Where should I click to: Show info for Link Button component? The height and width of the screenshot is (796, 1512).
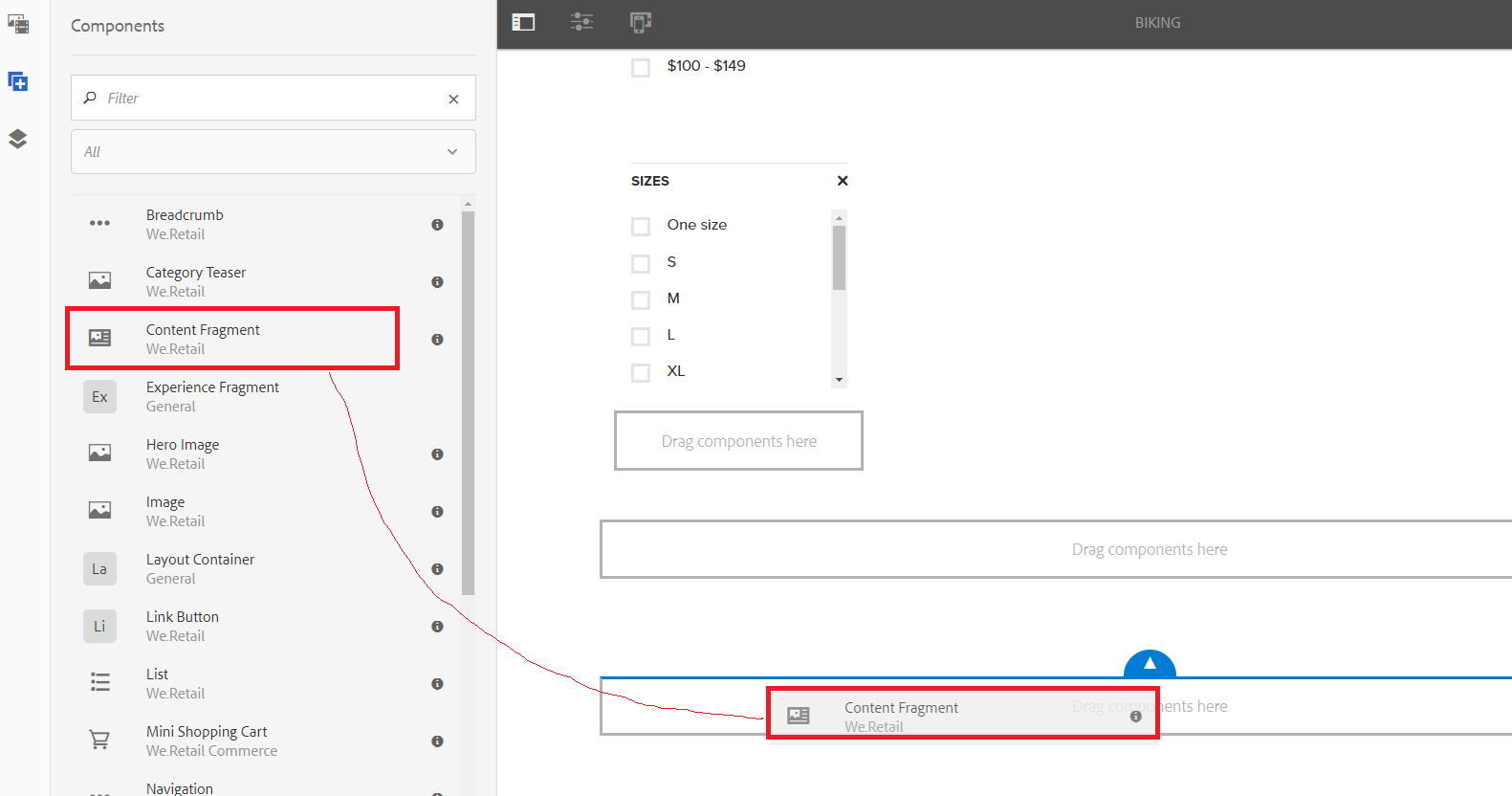(437, 627)
